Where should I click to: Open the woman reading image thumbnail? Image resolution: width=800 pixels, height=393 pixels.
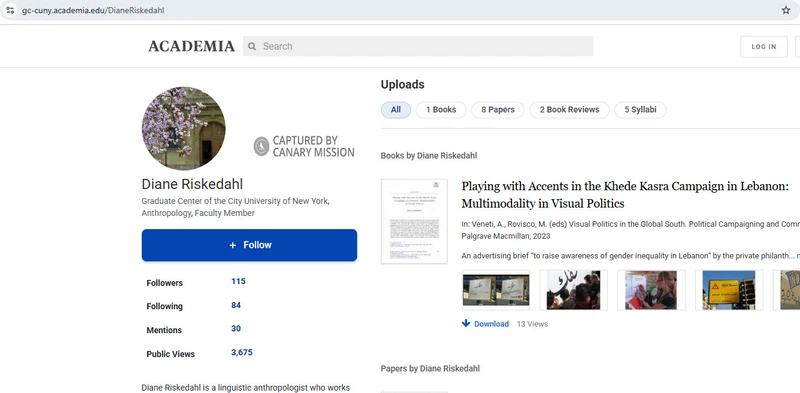651,290
